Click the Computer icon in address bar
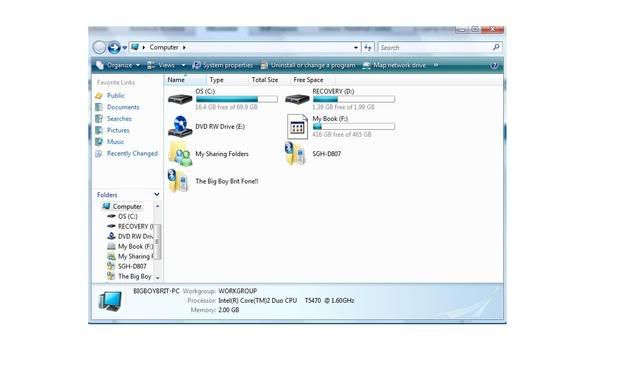Image resolution: width=640 pixels, height=370 pixels. tap(135, 47)
